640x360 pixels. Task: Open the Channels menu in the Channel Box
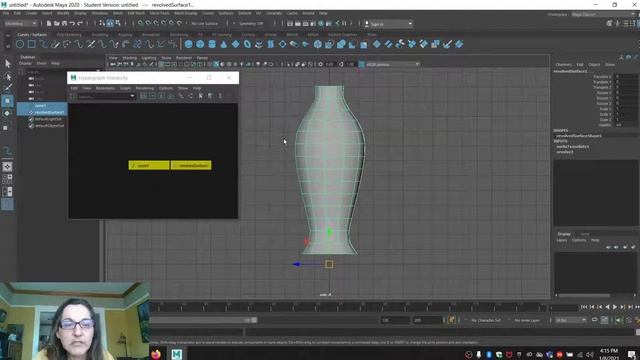tap(563, 64)
